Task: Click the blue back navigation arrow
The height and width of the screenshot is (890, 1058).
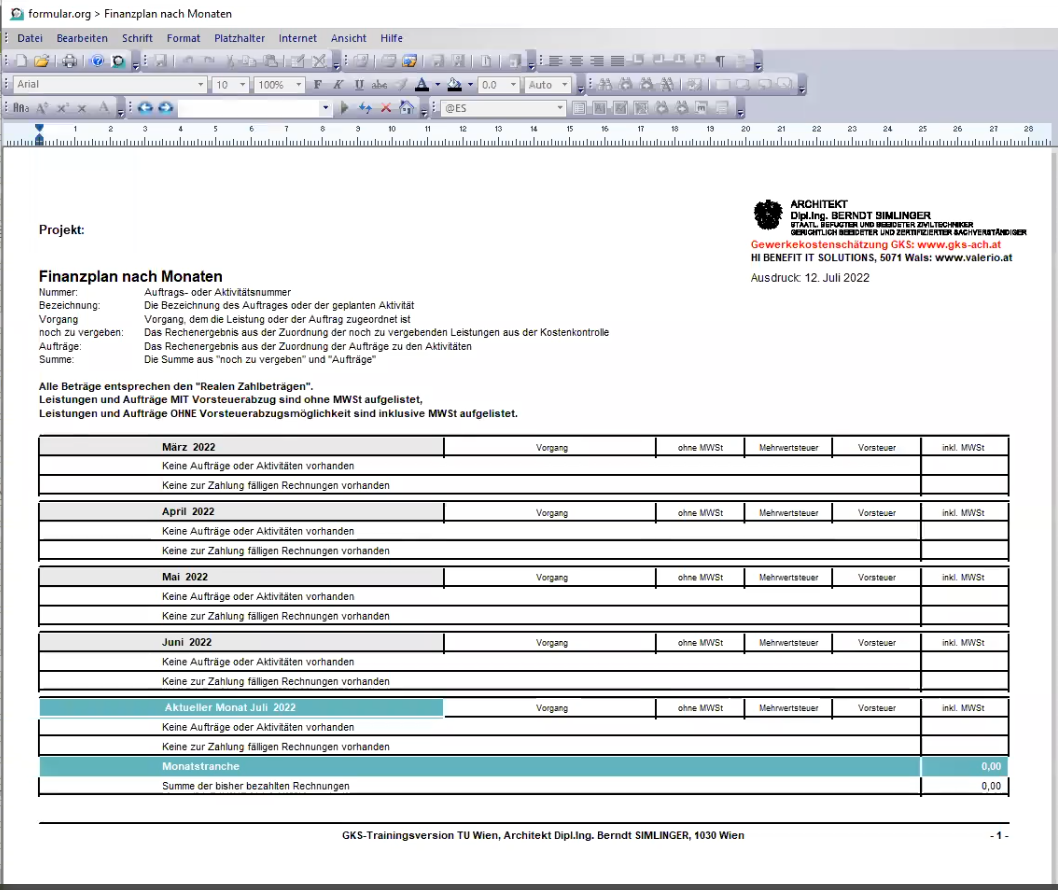Action: tap(145, 108)
